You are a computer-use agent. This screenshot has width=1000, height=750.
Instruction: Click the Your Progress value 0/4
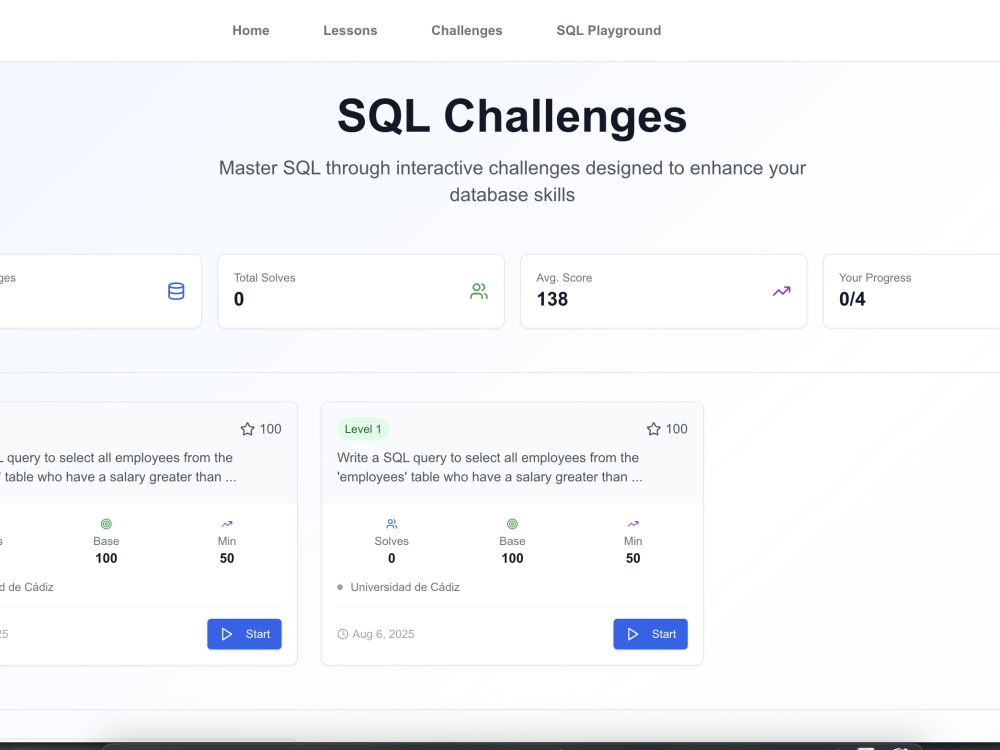852,299
